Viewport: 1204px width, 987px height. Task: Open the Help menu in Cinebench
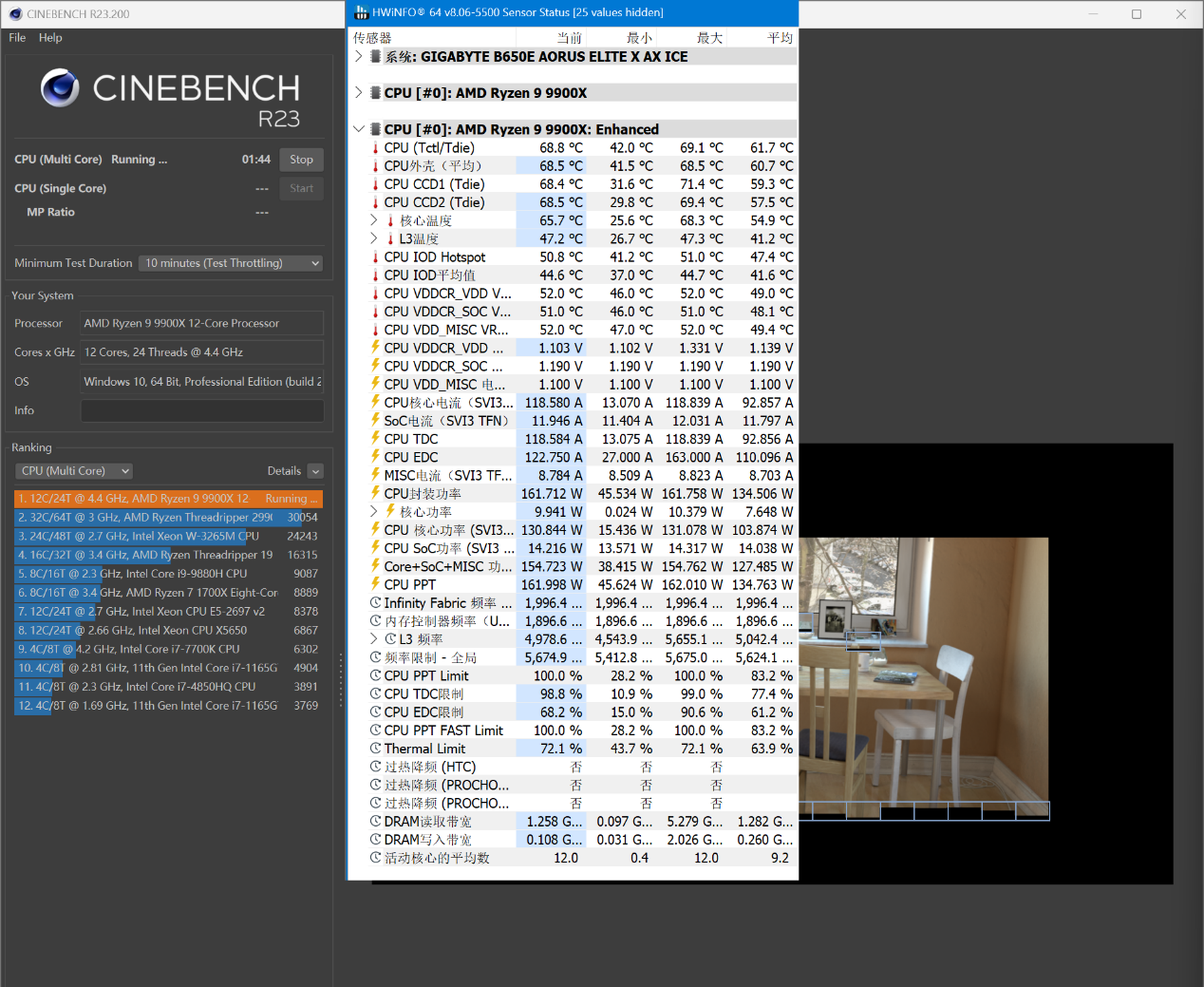50,38
